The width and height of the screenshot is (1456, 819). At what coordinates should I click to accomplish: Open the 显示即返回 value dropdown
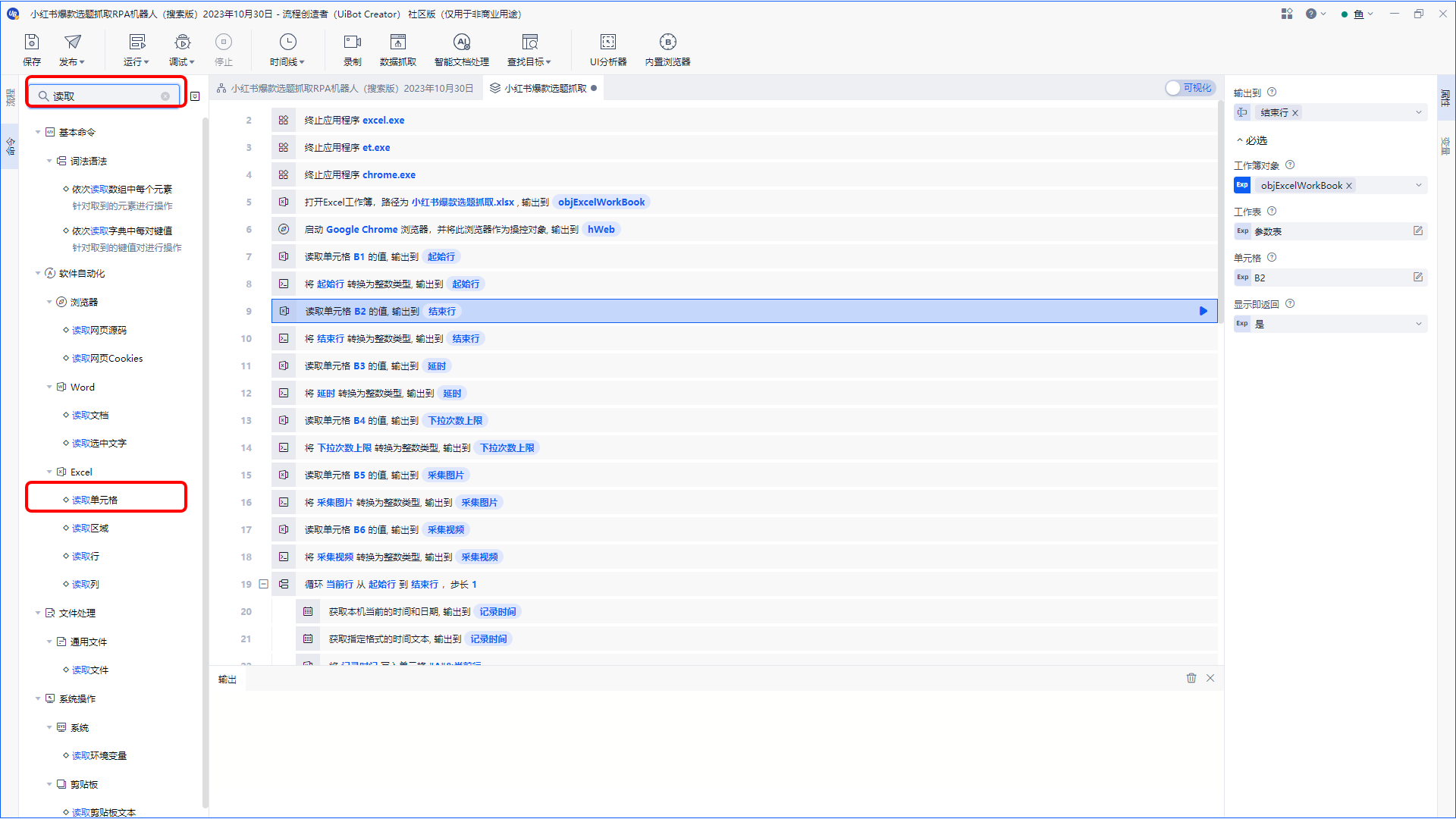[1418, 324]
